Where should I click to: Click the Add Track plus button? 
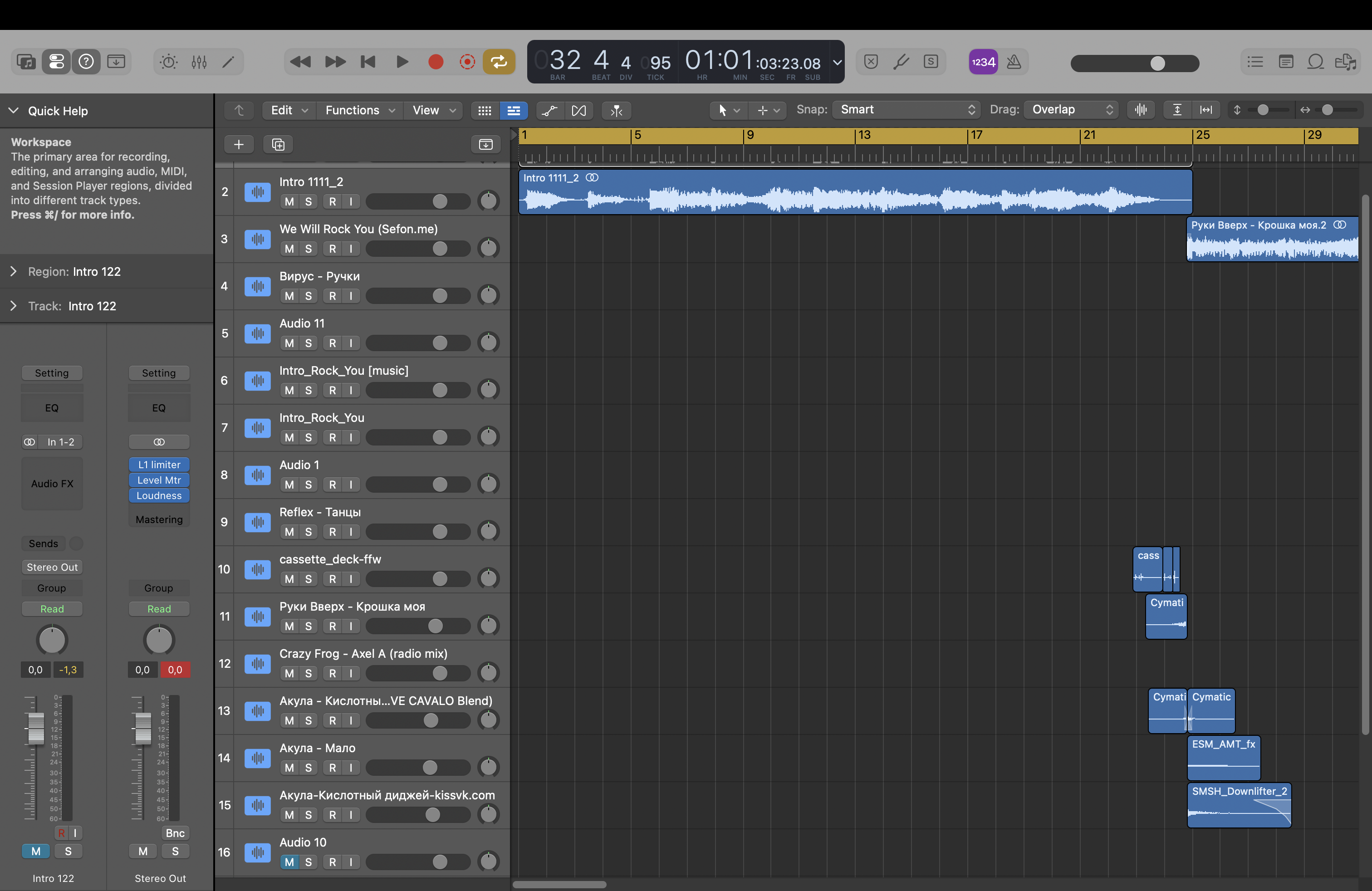(239, 145)
